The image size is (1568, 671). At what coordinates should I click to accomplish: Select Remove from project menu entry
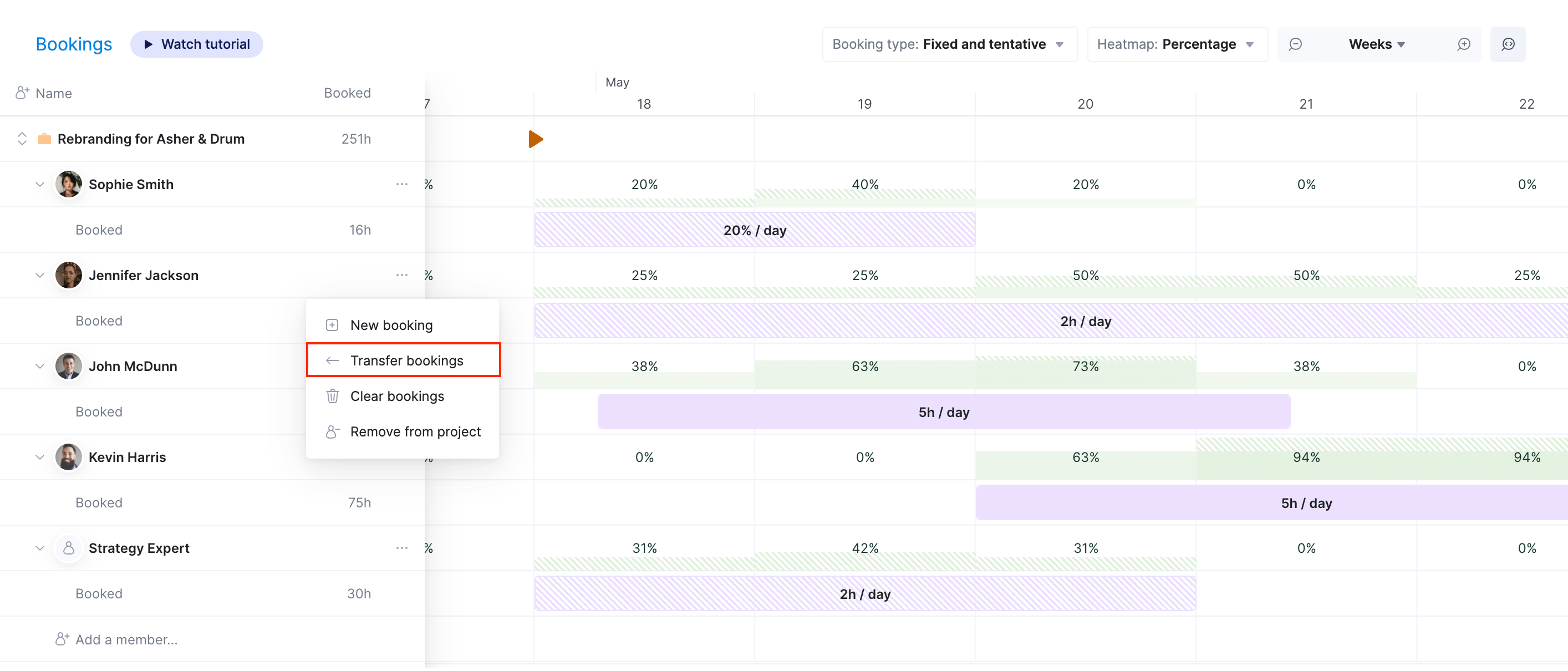click(403, 433)
